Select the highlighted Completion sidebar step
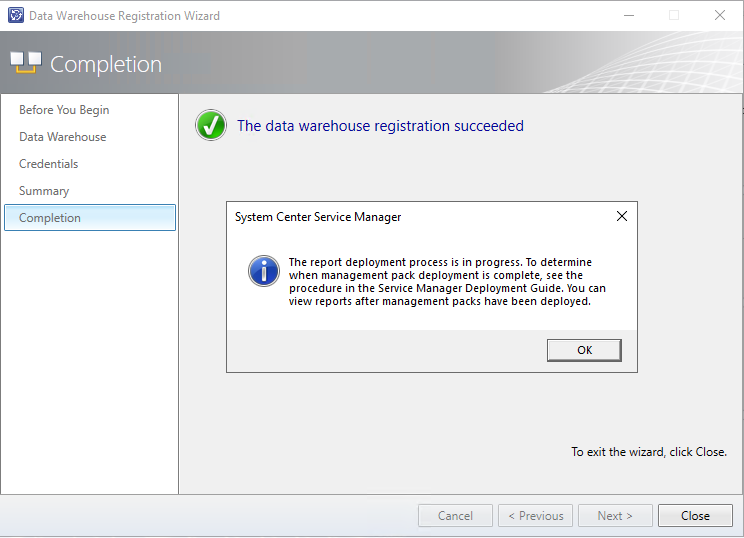Viewport: 744px width, 538px height. tap(90, 218)
